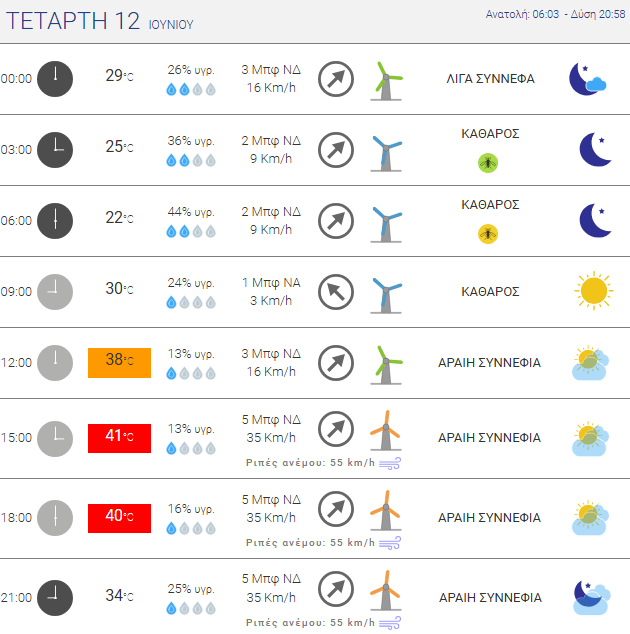
Task: Click the orange 38°C temperature box
Action: [x=119, y=363]
